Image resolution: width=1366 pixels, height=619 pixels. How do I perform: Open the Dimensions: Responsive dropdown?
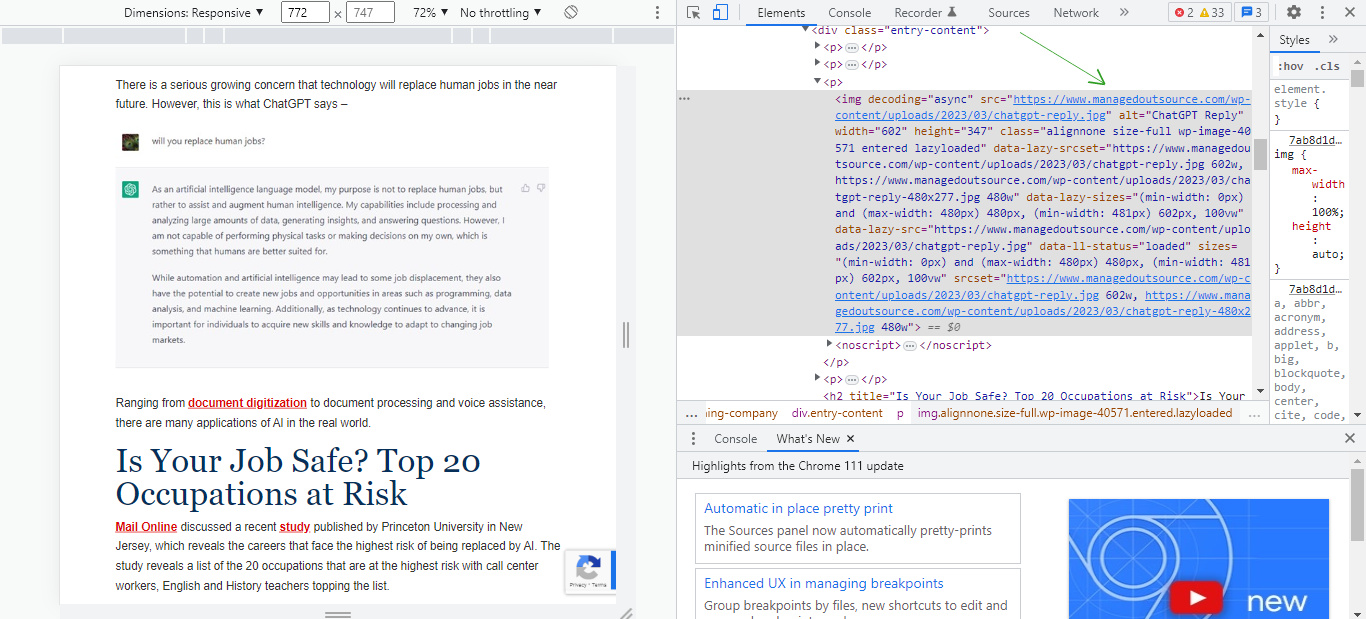[194, 13]
